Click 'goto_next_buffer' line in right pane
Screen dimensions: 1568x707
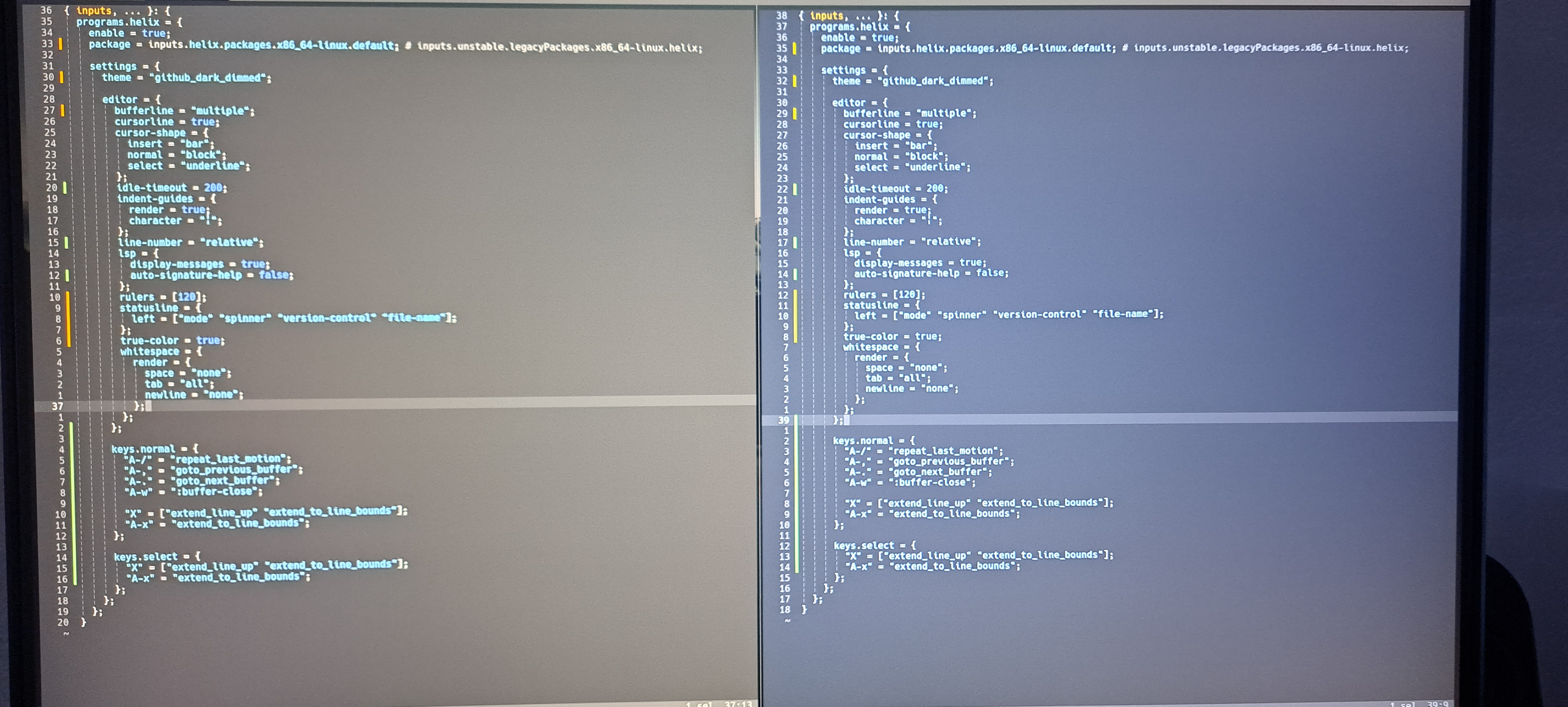coord(918,472)
